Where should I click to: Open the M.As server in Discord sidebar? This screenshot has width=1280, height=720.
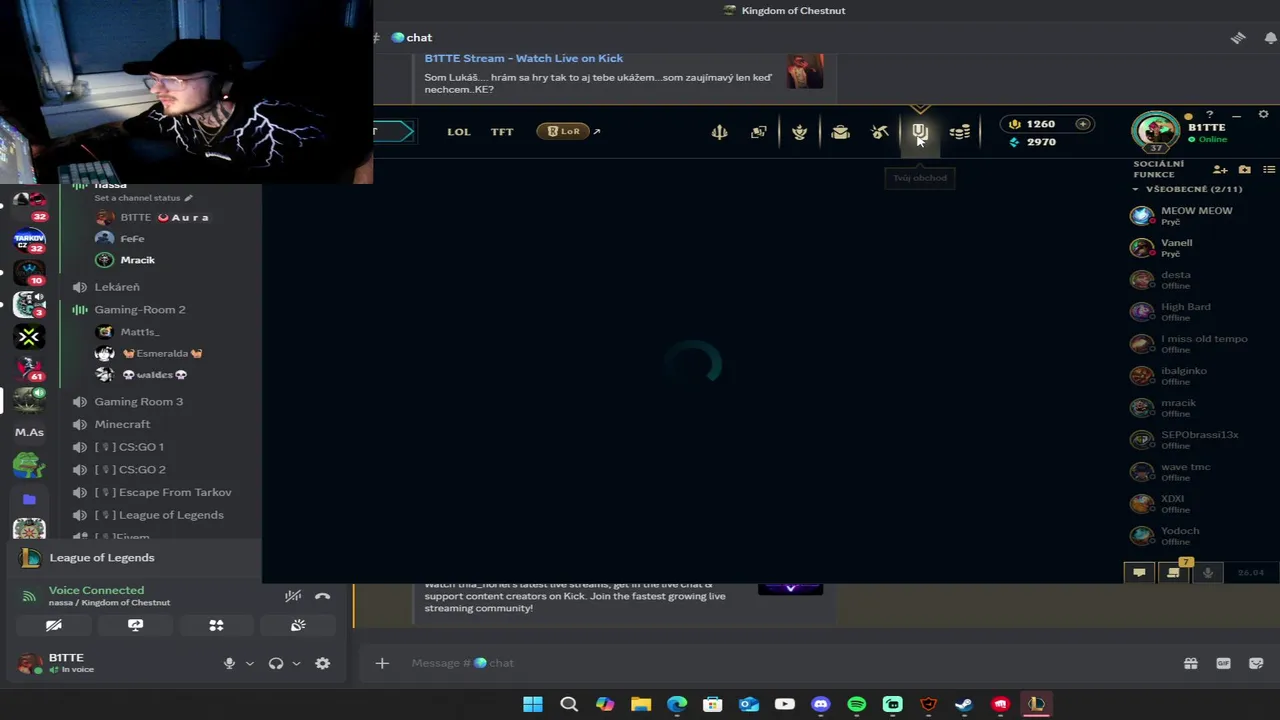[29, 432]
